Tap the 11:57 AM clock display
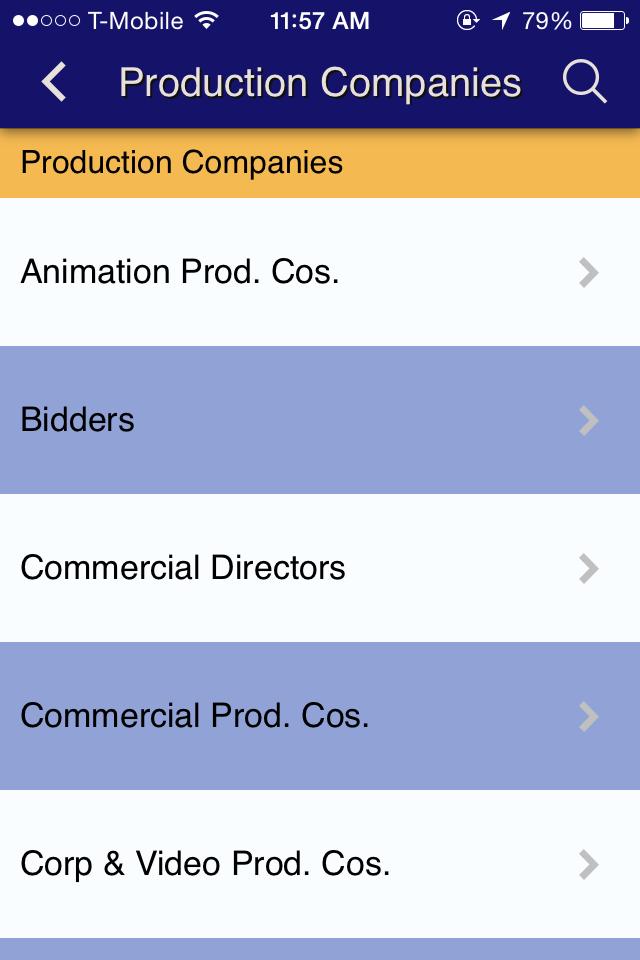The image size is (640, 960). [x=319, y=19]
